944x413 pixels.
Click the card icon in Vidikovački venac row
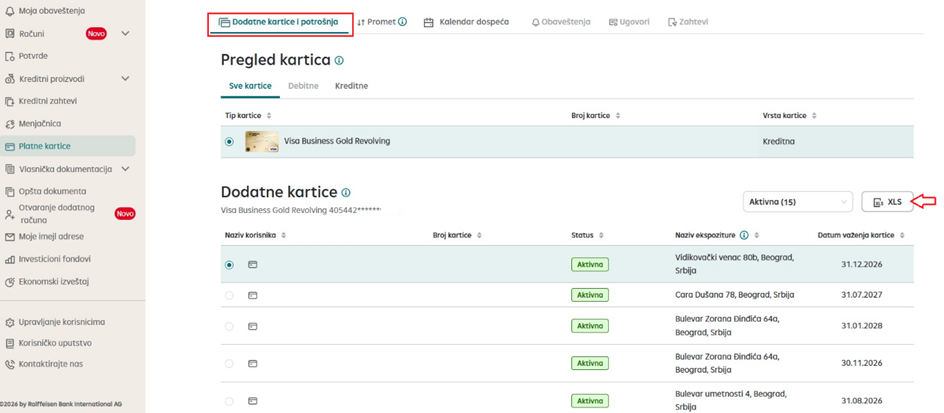coord(253,264)
